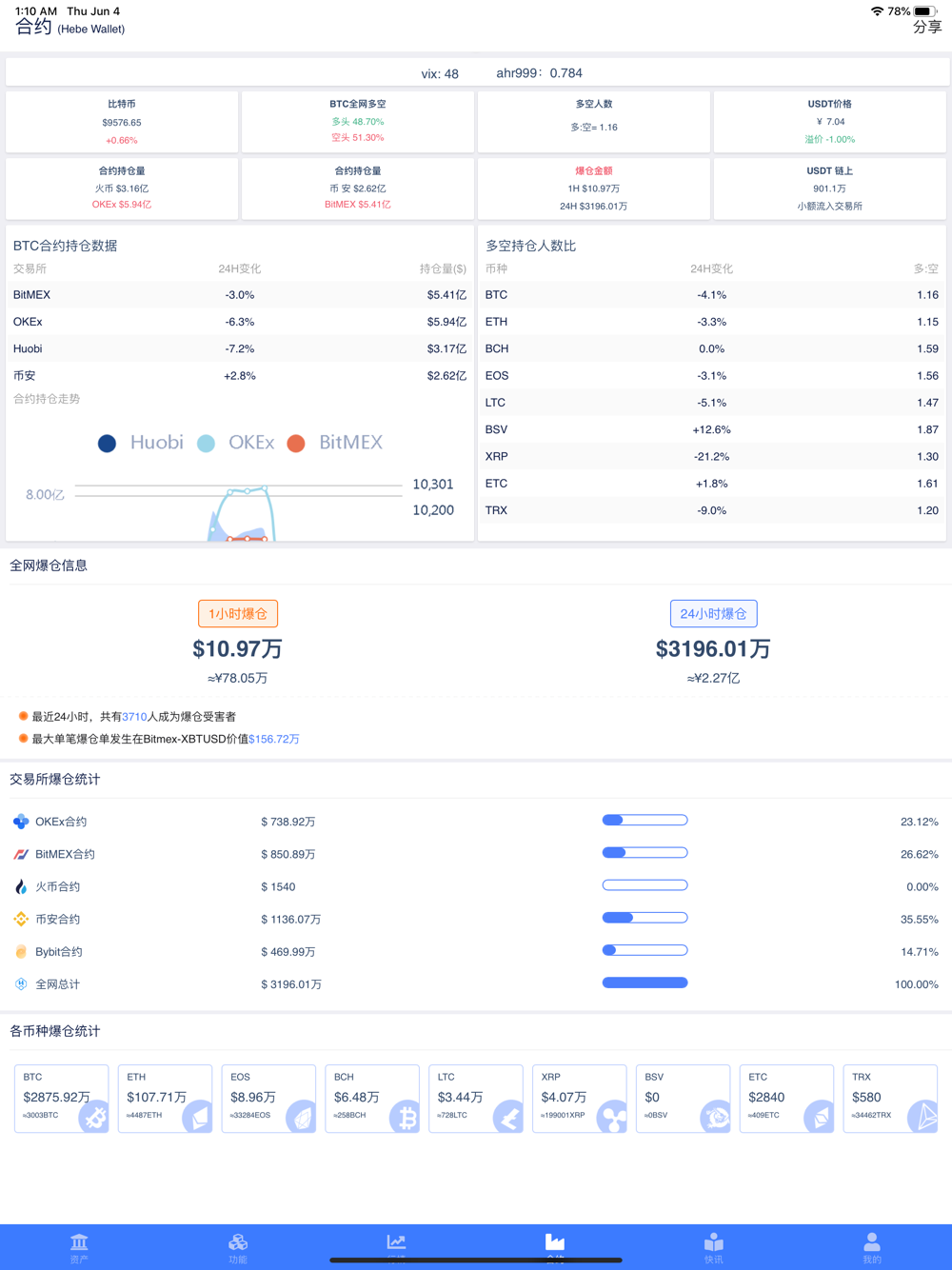Open the 爆仓金额 card
Viewport: 952px width, 1270px height.
[x=594, y=189]
